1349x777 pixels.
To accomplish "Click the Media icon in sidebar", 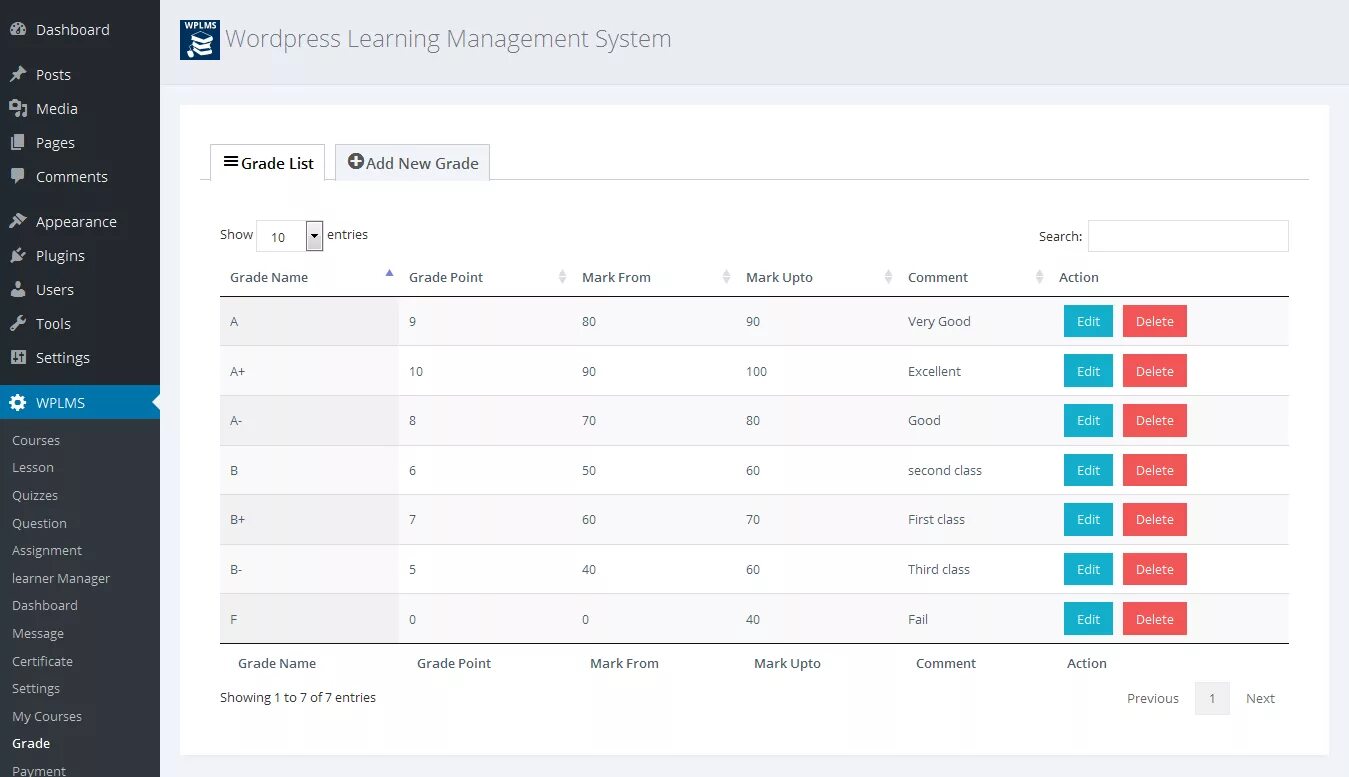I will click(18, 108).
